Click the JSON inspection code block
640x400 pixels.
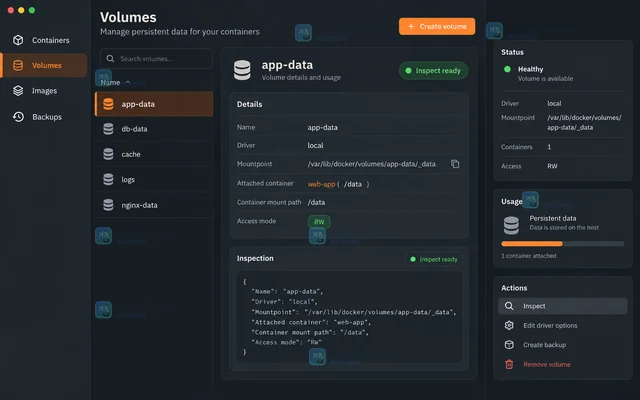click(x=349, y=317)
